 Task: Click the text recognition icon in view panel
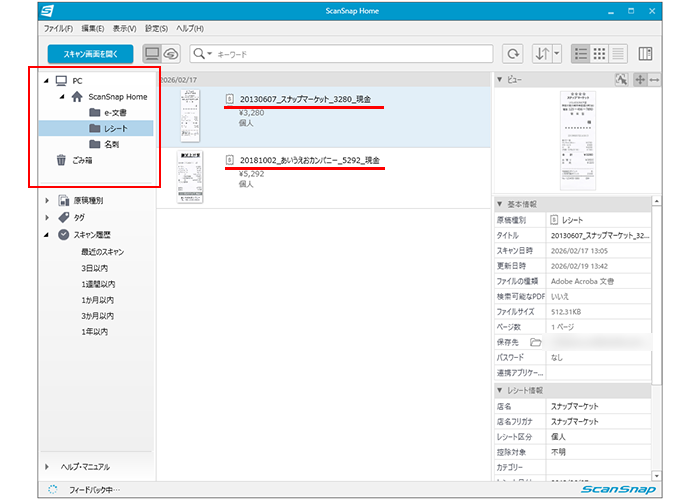pyautogui.click(x=620, y=79)
